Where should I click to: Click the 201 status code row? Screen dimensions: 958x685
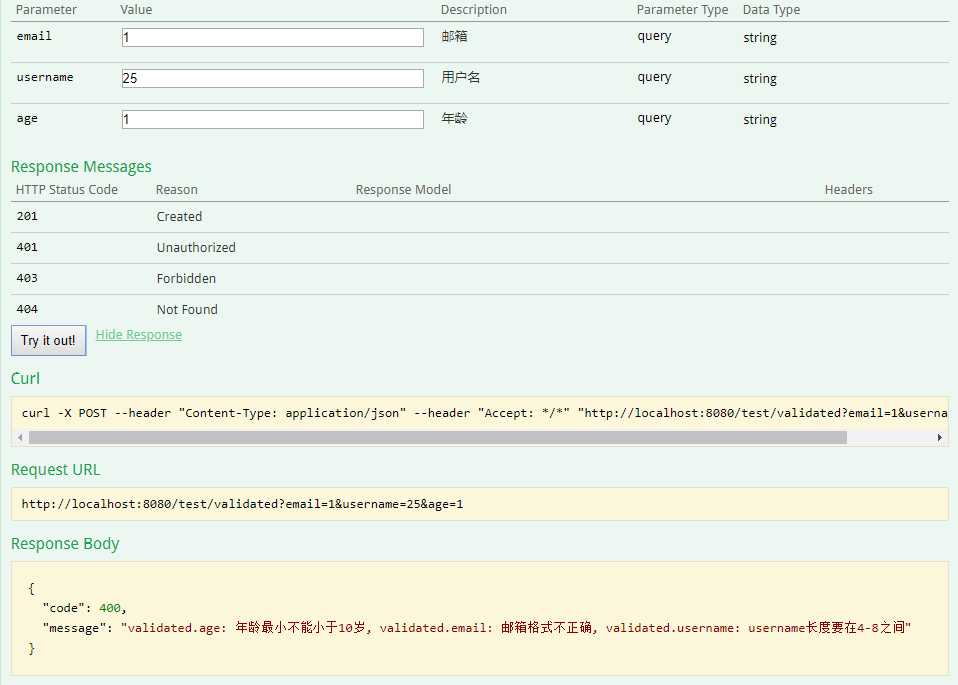(x=480, y=216)
